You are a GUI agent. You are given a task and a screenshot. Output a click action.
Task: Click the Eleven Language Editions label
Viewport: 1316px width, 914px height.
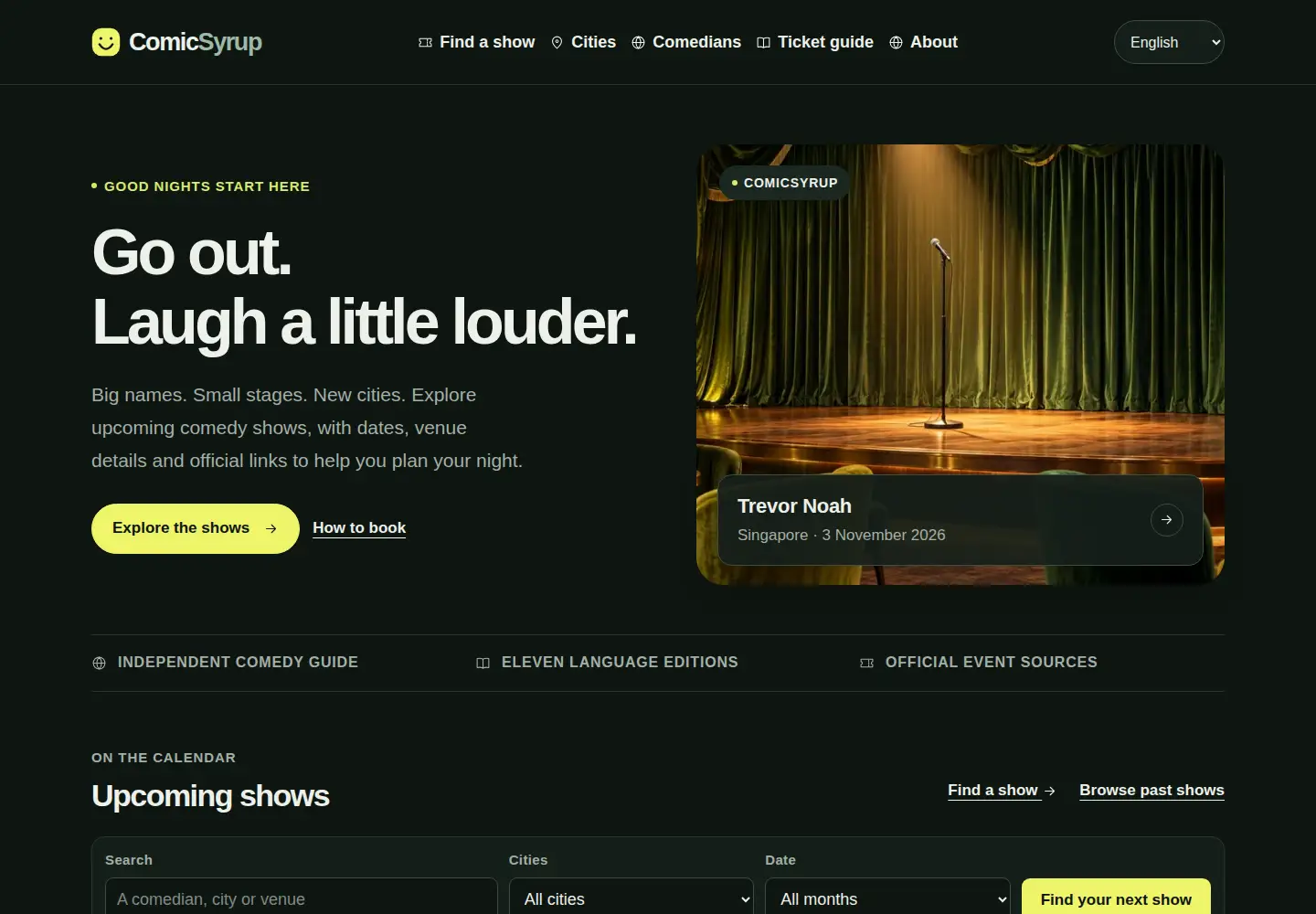click(x=620, y=663)
